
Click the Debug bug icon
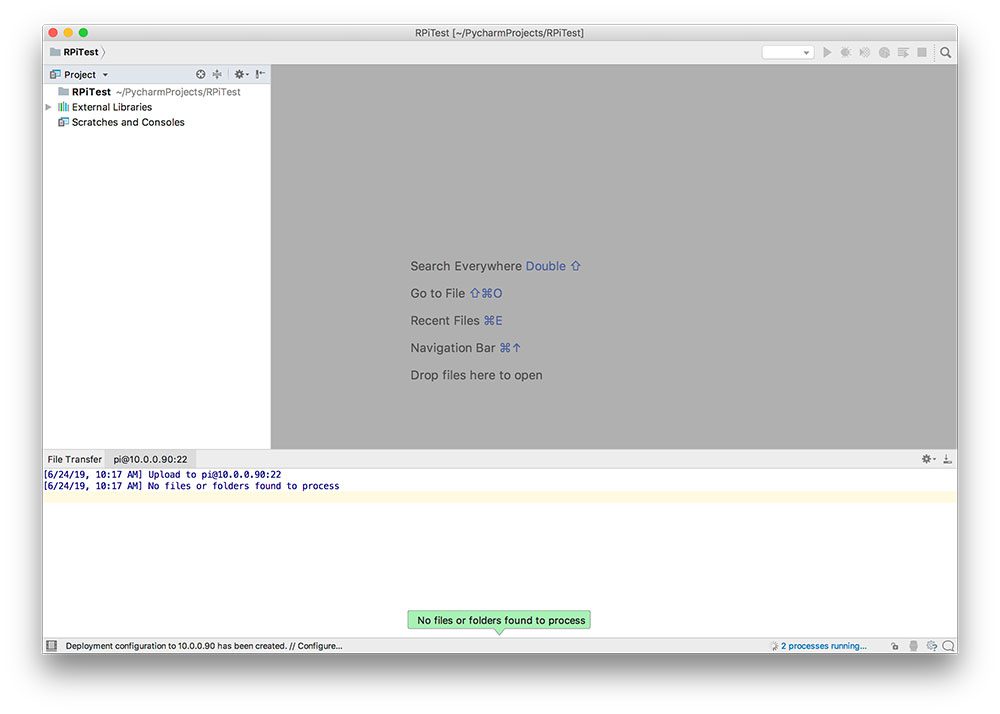846,52
